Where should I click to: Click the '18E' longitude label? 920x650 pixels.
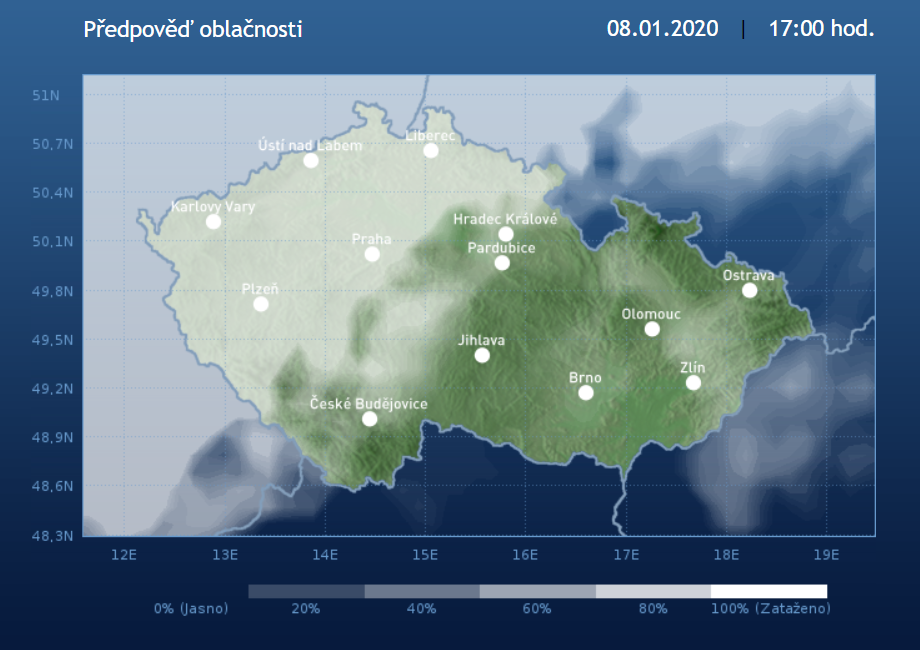[726, 554]
